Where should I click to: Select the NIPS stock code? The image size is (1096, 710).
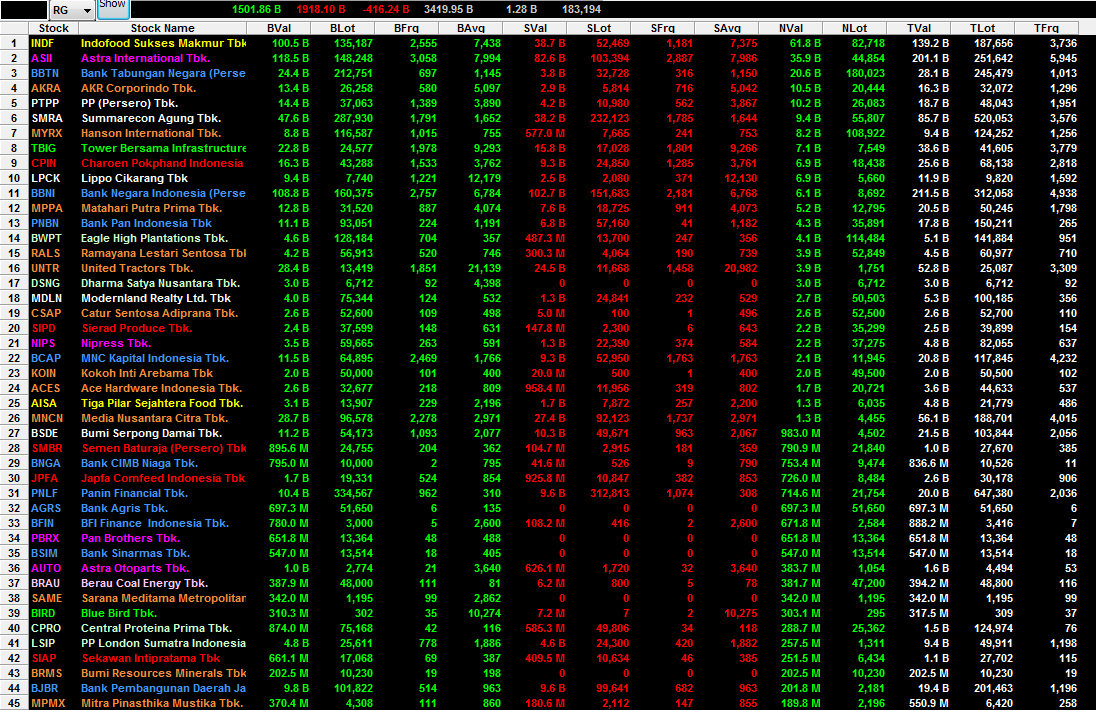point(43,344)
